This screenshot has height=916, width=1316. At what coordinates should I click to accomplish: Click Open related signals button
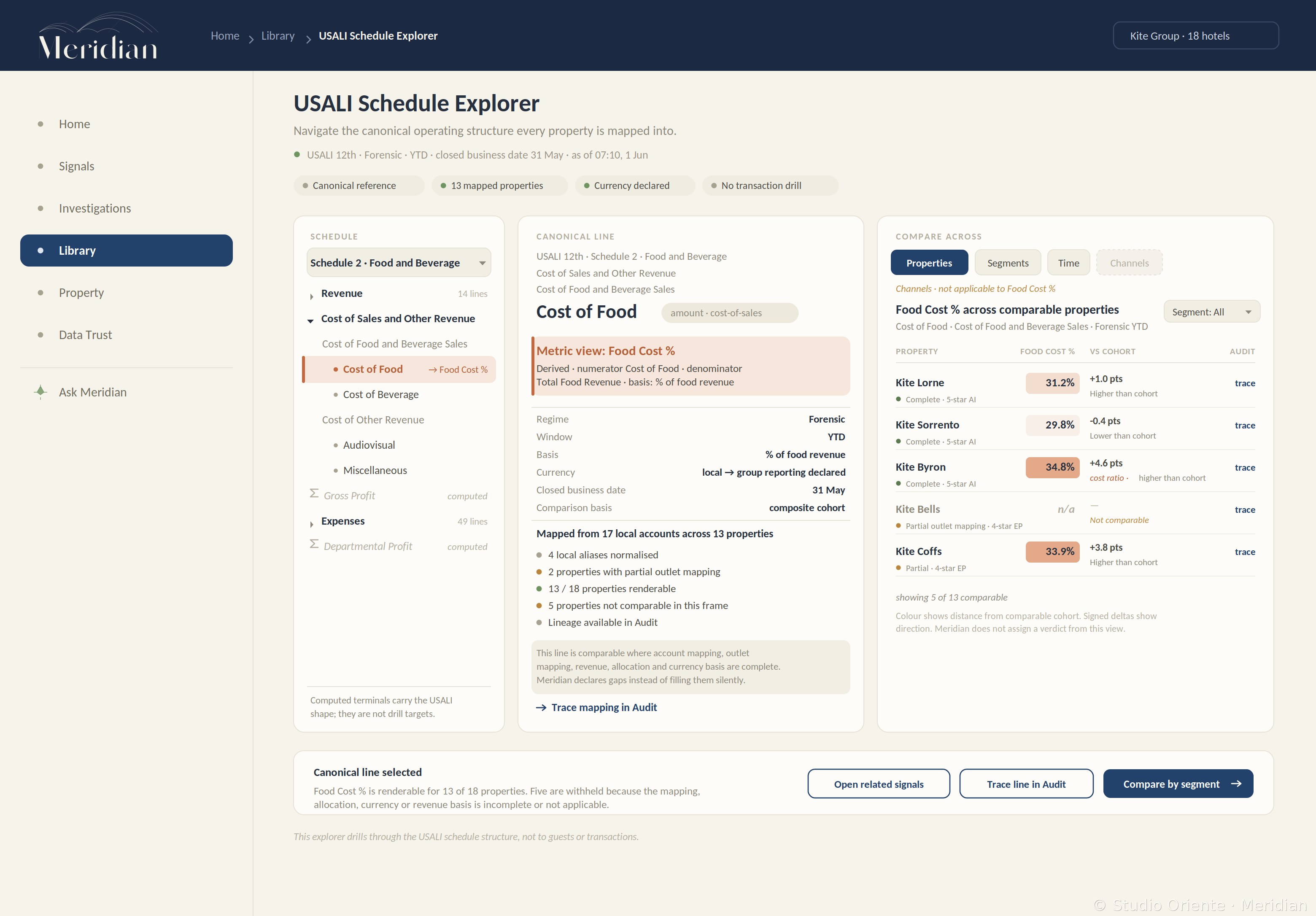click(879, 784)
